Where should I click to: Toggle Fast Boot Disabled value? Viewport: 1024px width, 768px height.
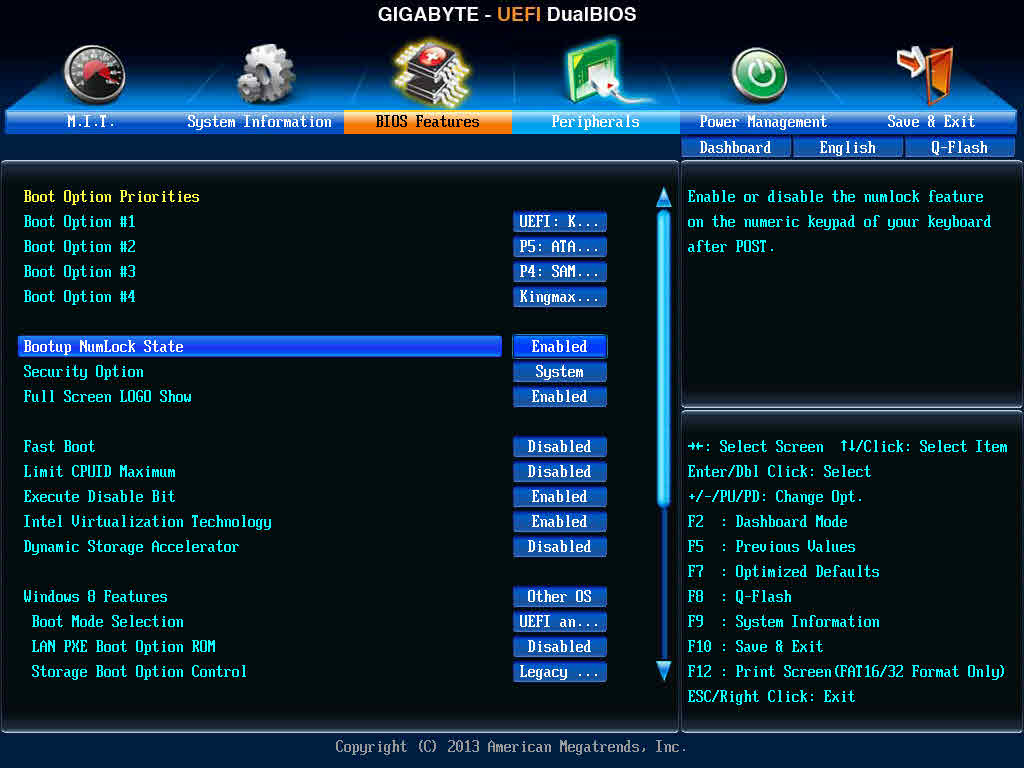point(560,447)
